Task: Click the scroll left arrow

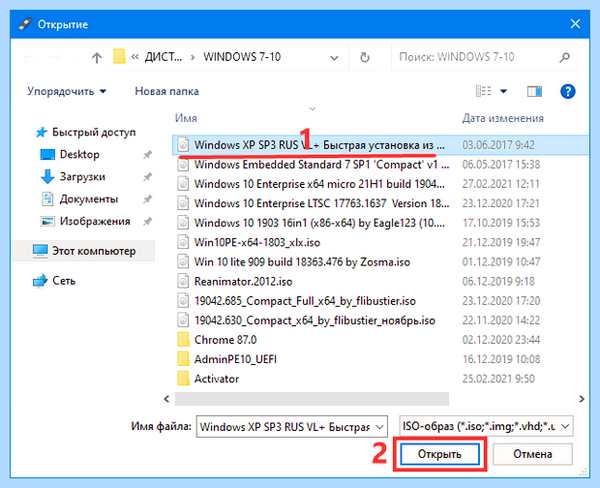Action: (167, 399)
